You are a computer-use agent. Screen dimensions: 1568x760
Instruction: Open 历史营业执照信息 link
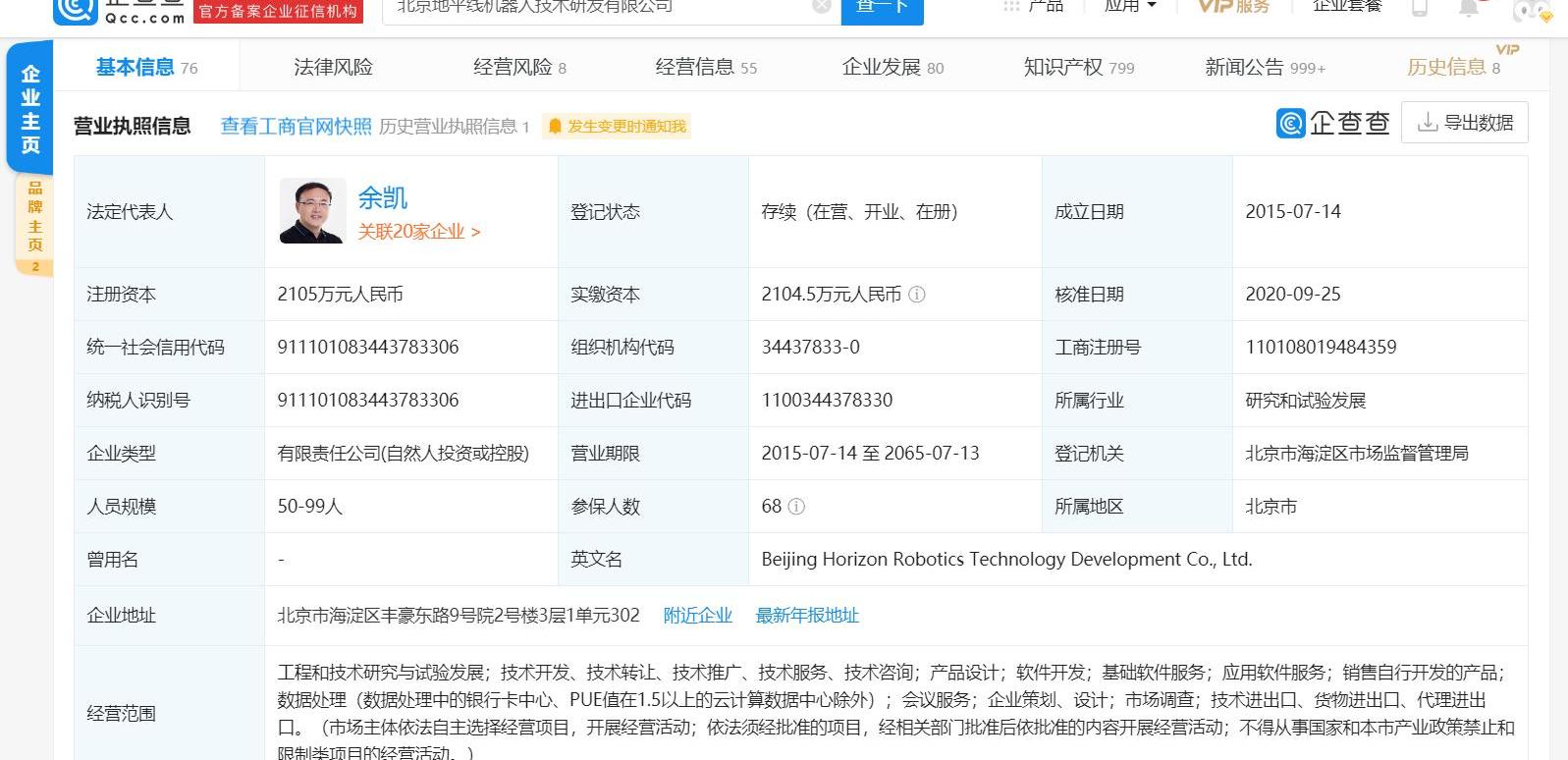(454, 126)
